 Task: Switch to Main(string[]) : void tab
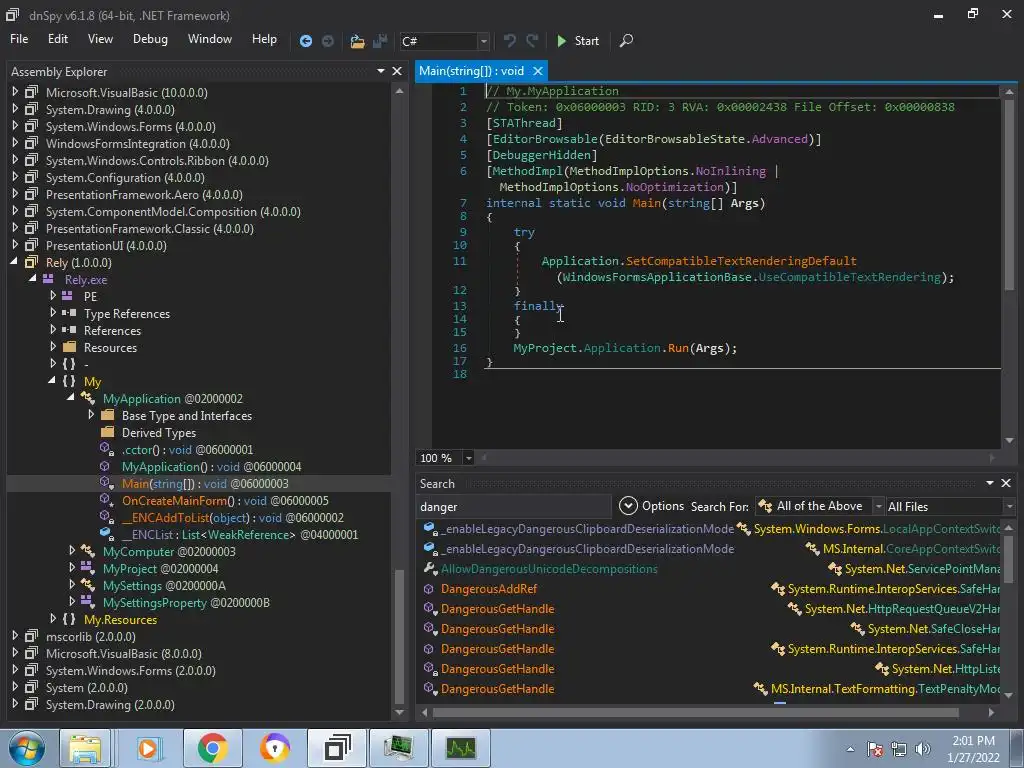472,71
